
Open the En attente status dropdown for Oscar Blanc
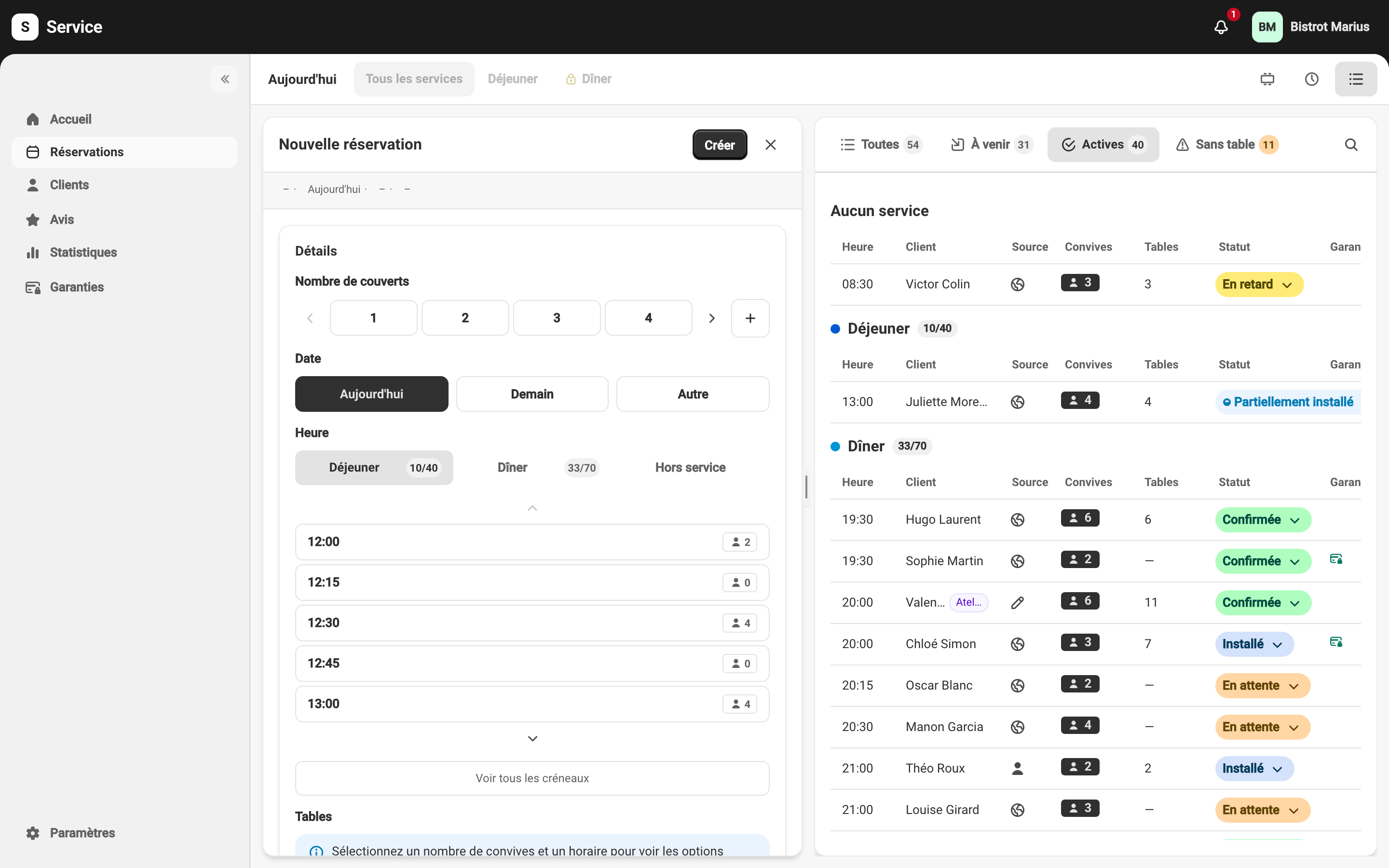click(x=1262, y=685)
